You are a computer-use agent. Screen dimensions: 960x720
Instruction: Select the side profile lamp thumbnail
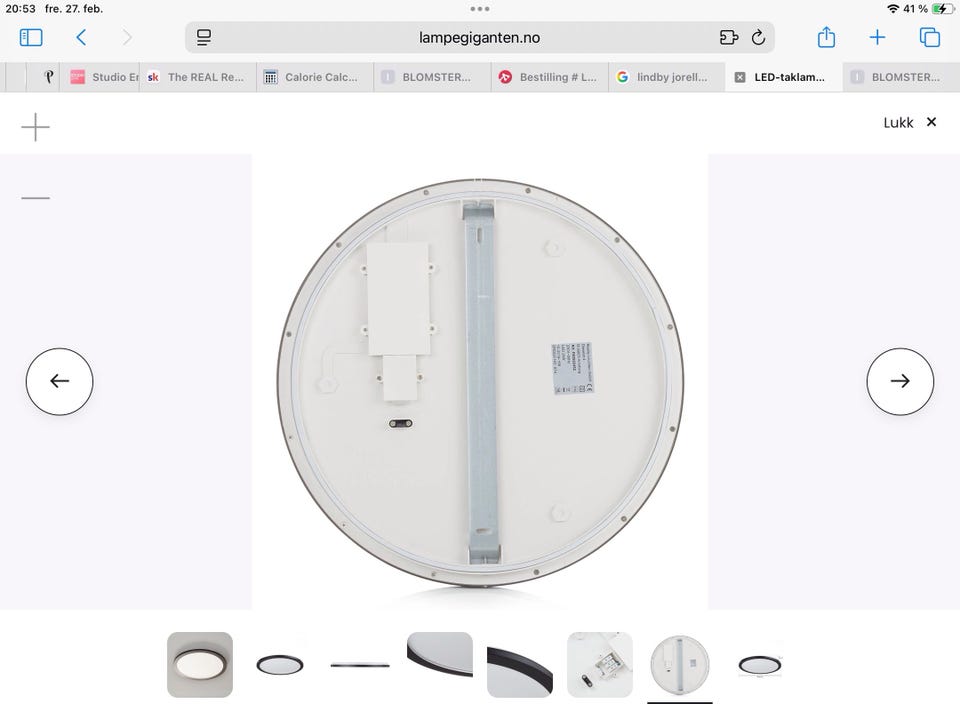pos(360,664)
